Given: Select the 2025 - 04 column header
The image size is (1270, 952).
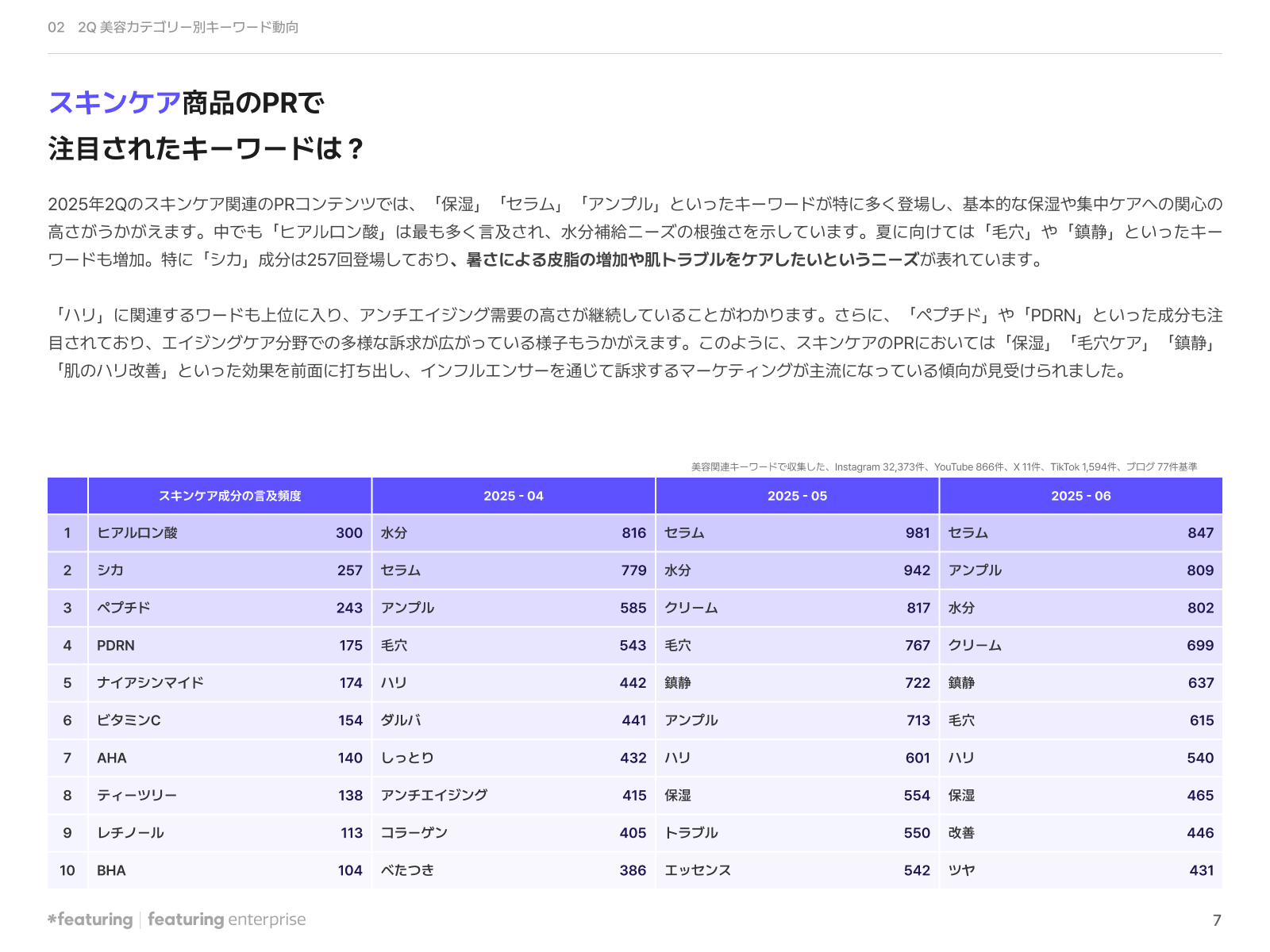Looking at the screenshot, I should pyautogui.click(x=514, y=496).
